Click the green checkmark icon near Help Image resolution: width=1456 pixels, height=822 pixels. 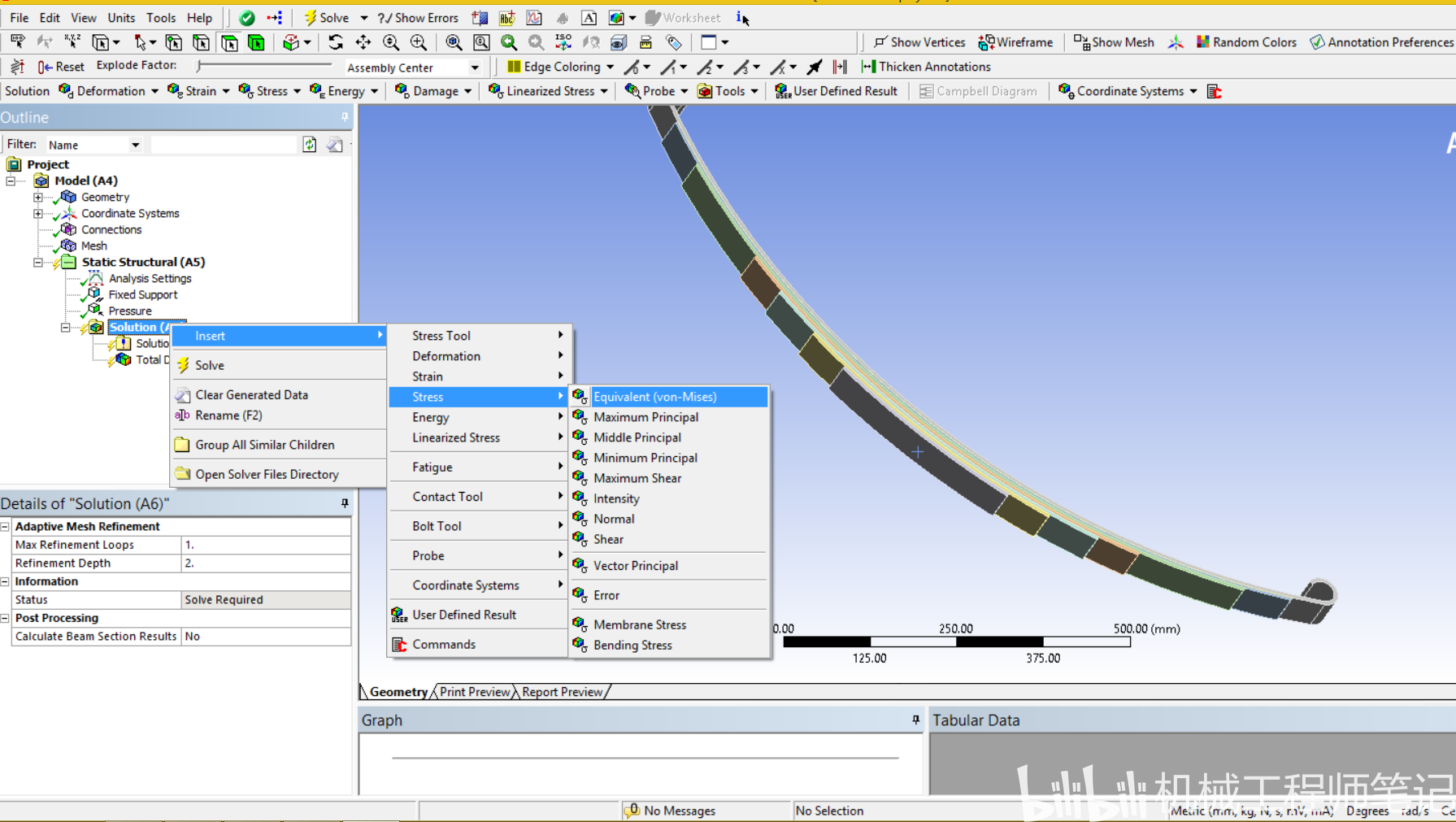click(x=247, y=18)
